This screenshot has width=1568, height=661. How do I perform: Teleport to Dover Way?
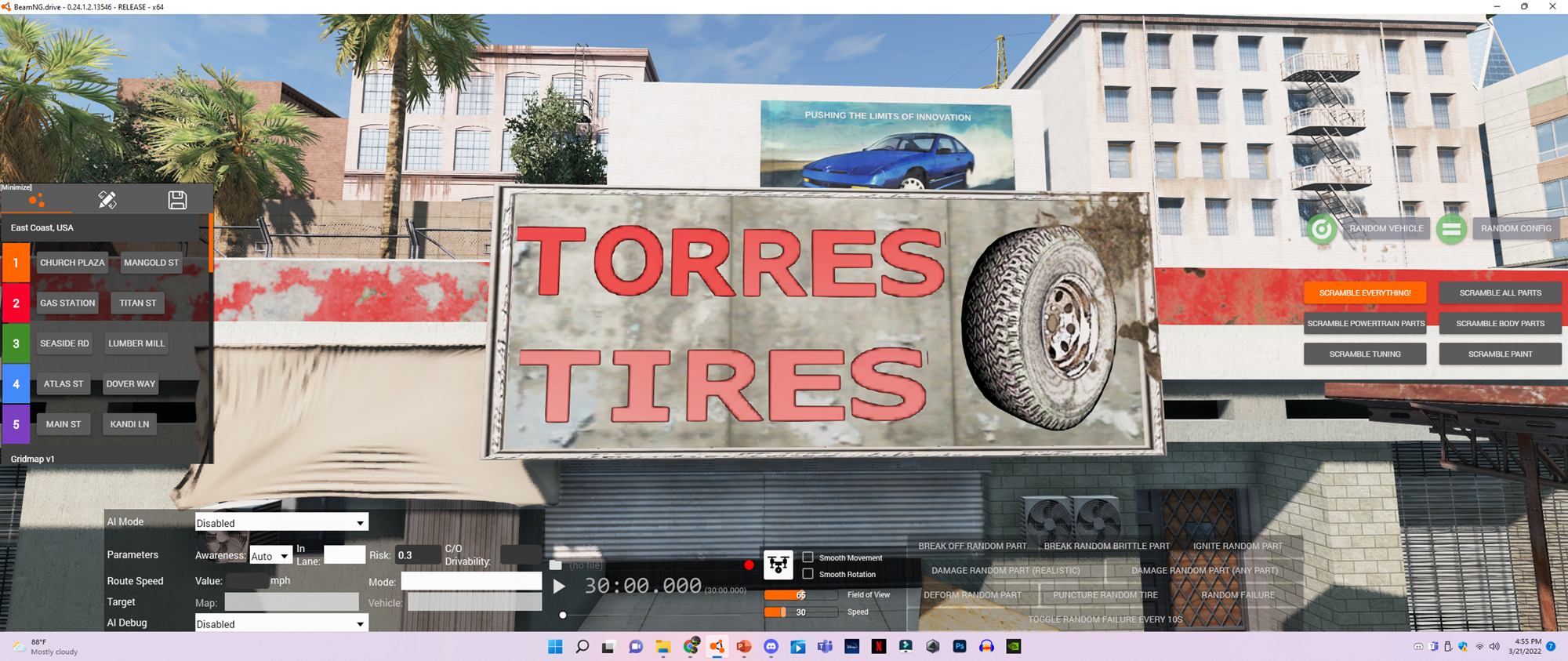[131, 384]
